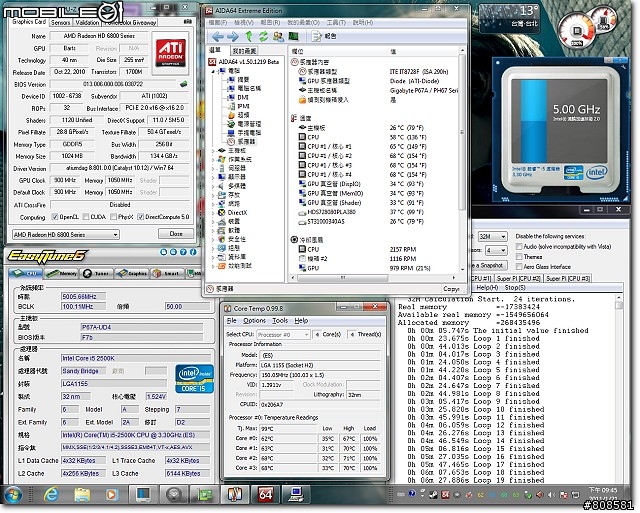The image size is (640, 513).
Task: Click the ATI Radeon logo in GPU-Z
Action: pos(171,53)
